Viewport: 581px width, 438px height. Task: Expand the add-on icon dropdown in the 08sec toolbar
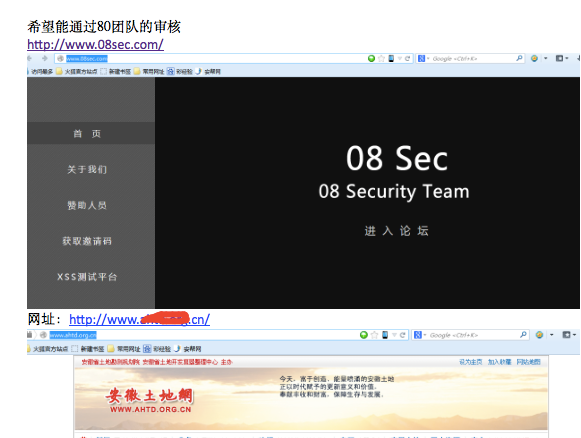coord(545,58)
